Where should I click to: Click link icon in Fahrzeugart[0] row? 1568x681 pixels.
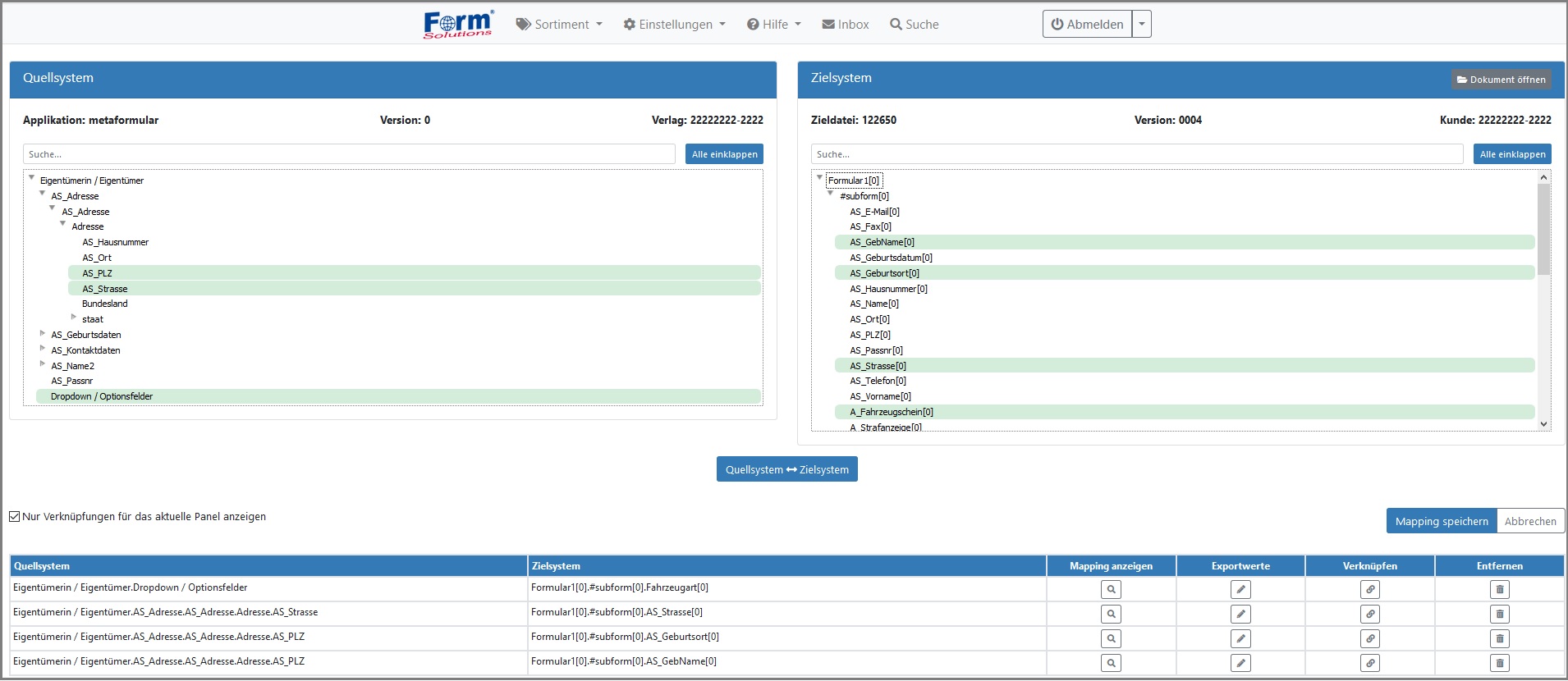tap(1370, 589)
